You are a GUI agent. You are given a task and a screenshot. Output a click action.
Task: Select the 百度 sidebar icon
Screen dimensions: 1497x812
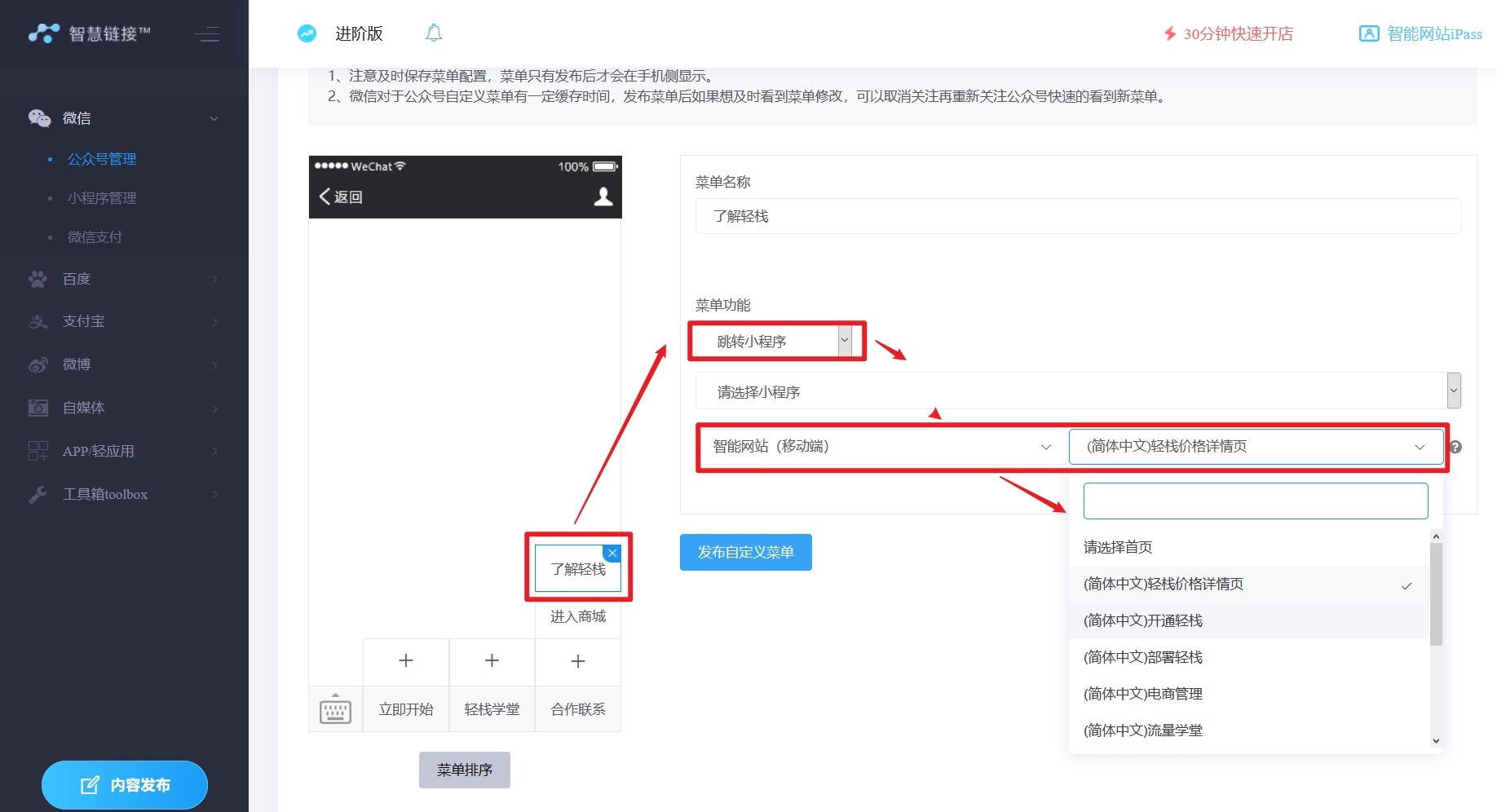point(37,279)
